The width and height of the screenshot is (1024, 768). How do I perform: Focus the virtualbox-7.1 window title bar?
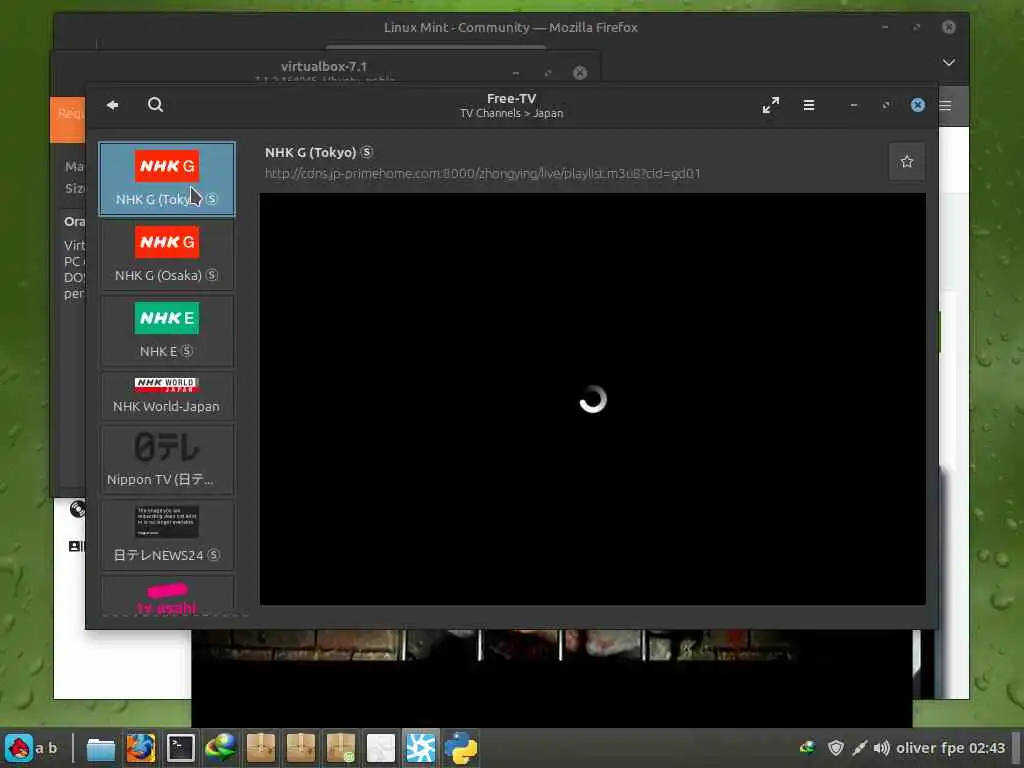(x=324, y=66)
